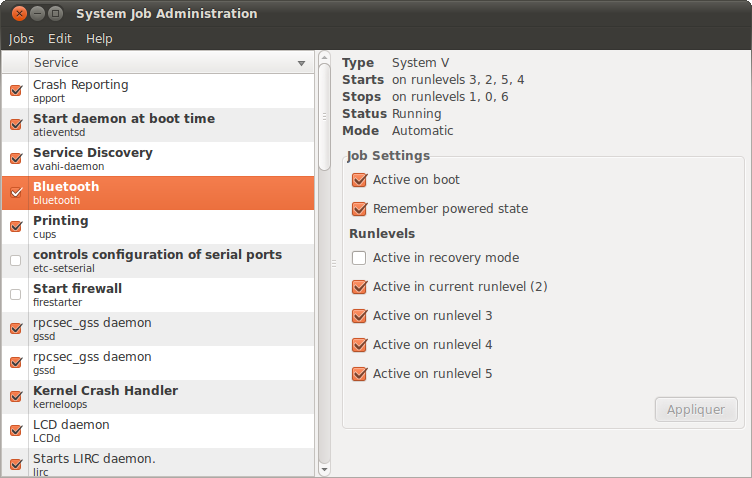Open the Jobs menu
752x478 pixels.
[21, 38]
